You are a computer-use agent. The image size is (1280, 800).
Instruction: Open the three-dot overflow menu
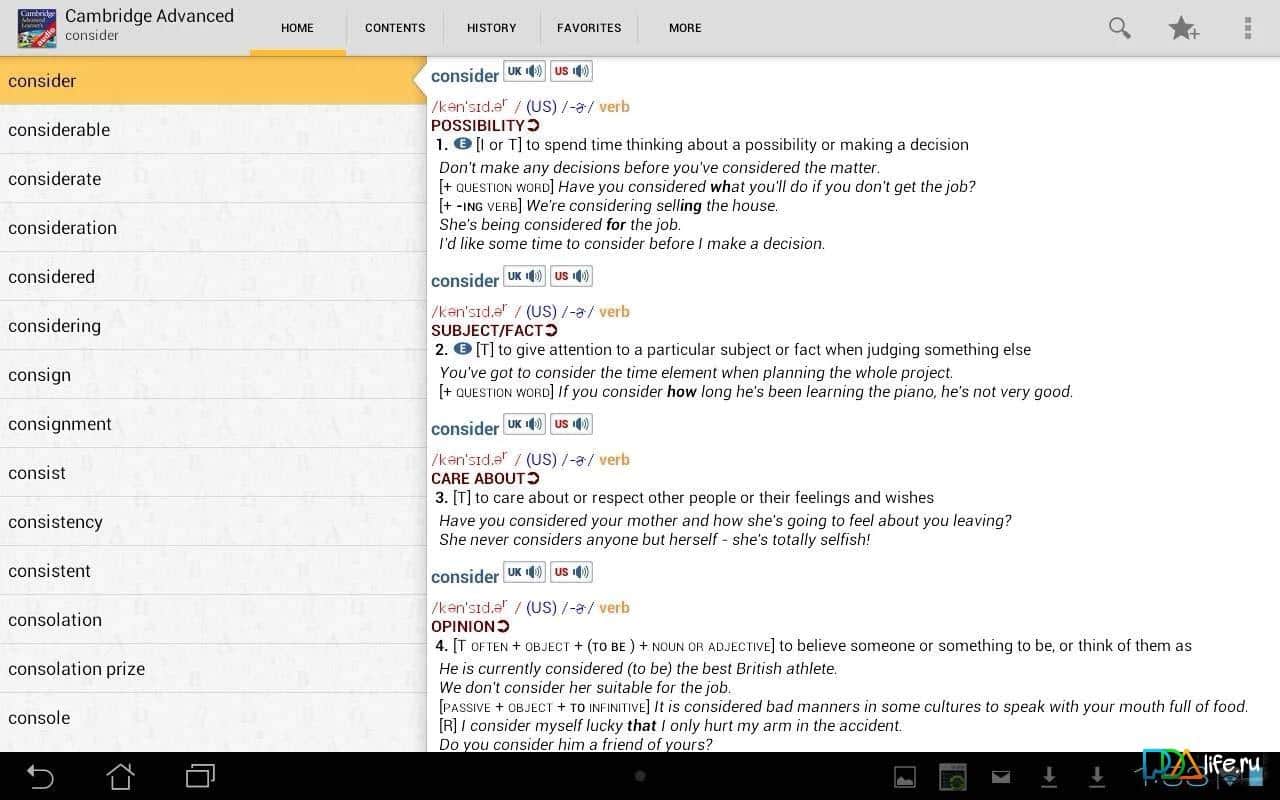[1247, 28]
